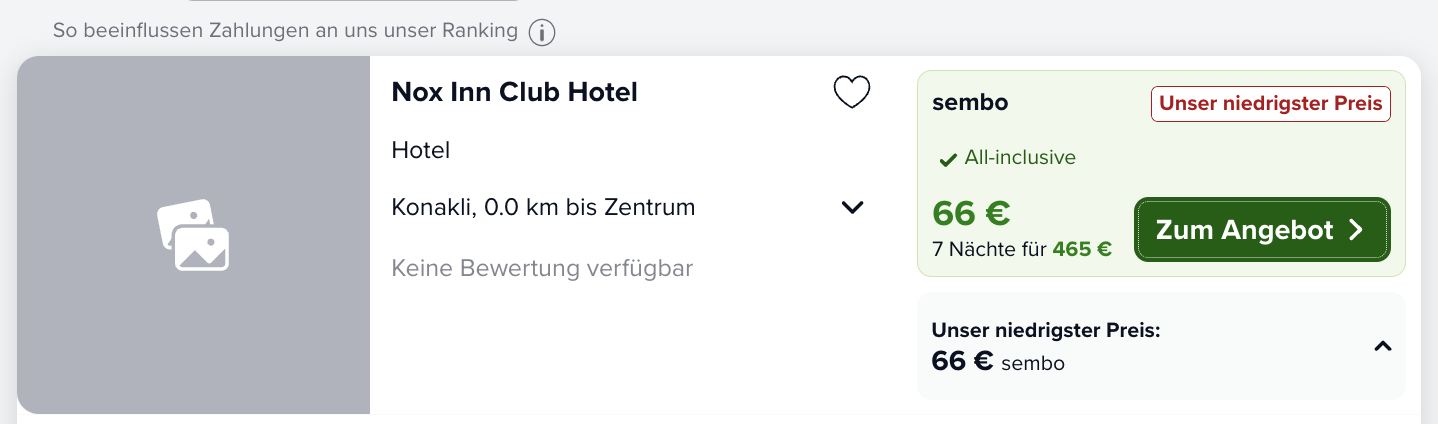Open the Nox Inn Club Hotel title

click(515, 92)
